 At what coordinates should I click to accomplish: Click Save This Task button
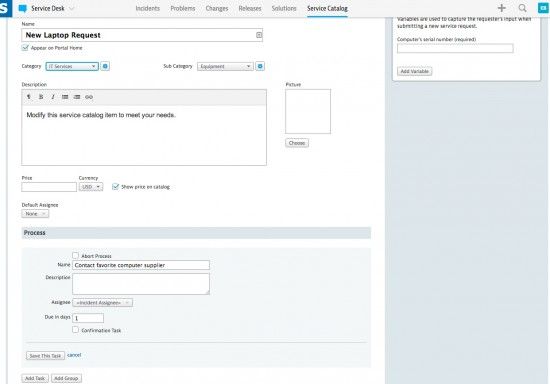point(45,356)
